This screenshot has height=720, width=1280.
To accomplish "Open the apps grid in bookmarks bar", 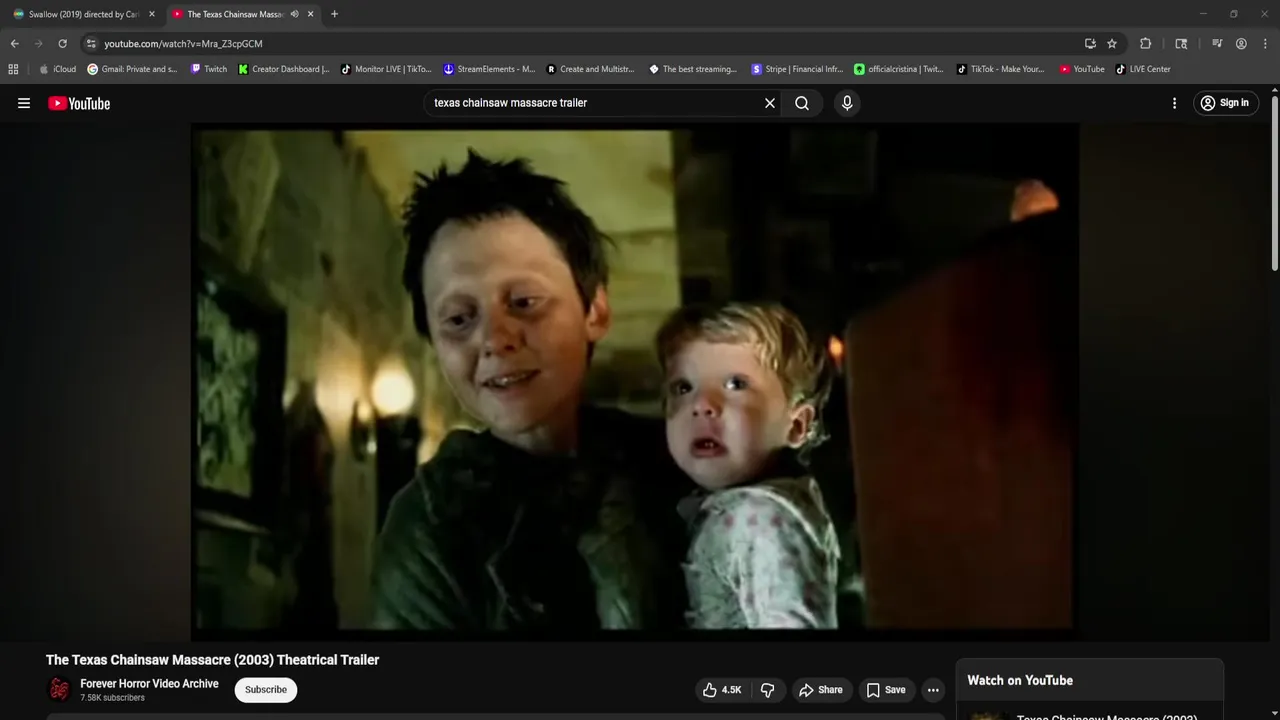I will pos(13,69).
